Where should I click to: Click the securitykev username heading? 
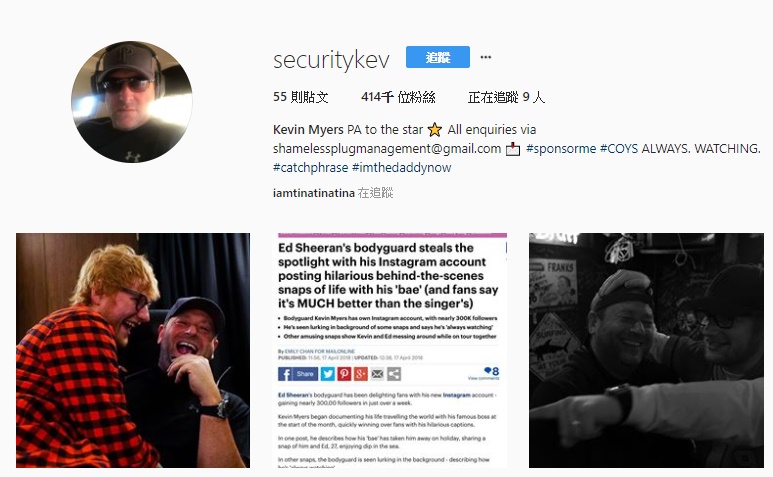pos(331,60)
